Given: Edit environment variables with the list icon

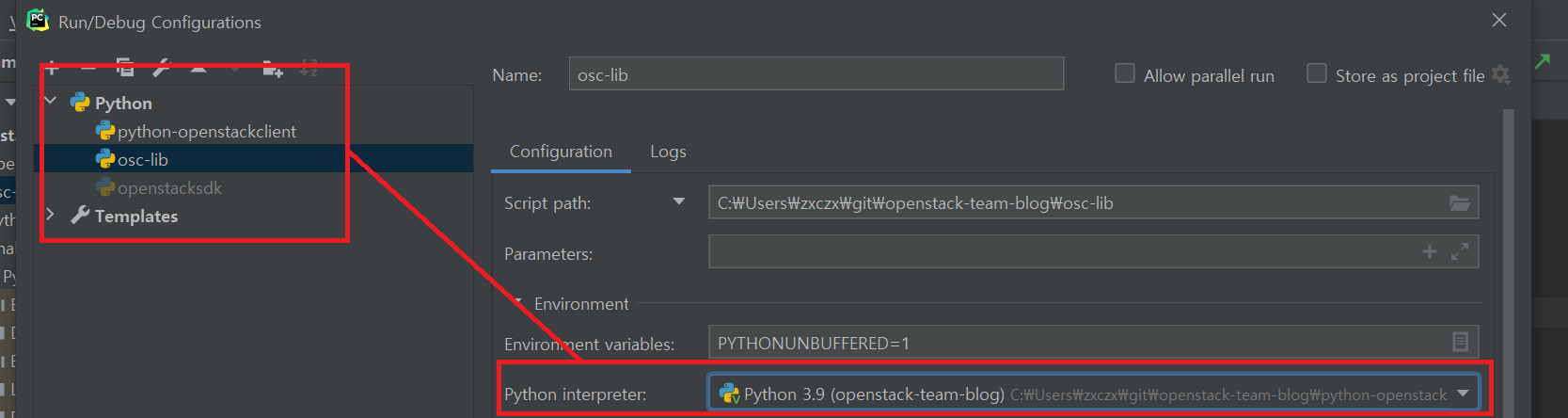Looking at the screenshot, I should click(x=1460, y=342).
